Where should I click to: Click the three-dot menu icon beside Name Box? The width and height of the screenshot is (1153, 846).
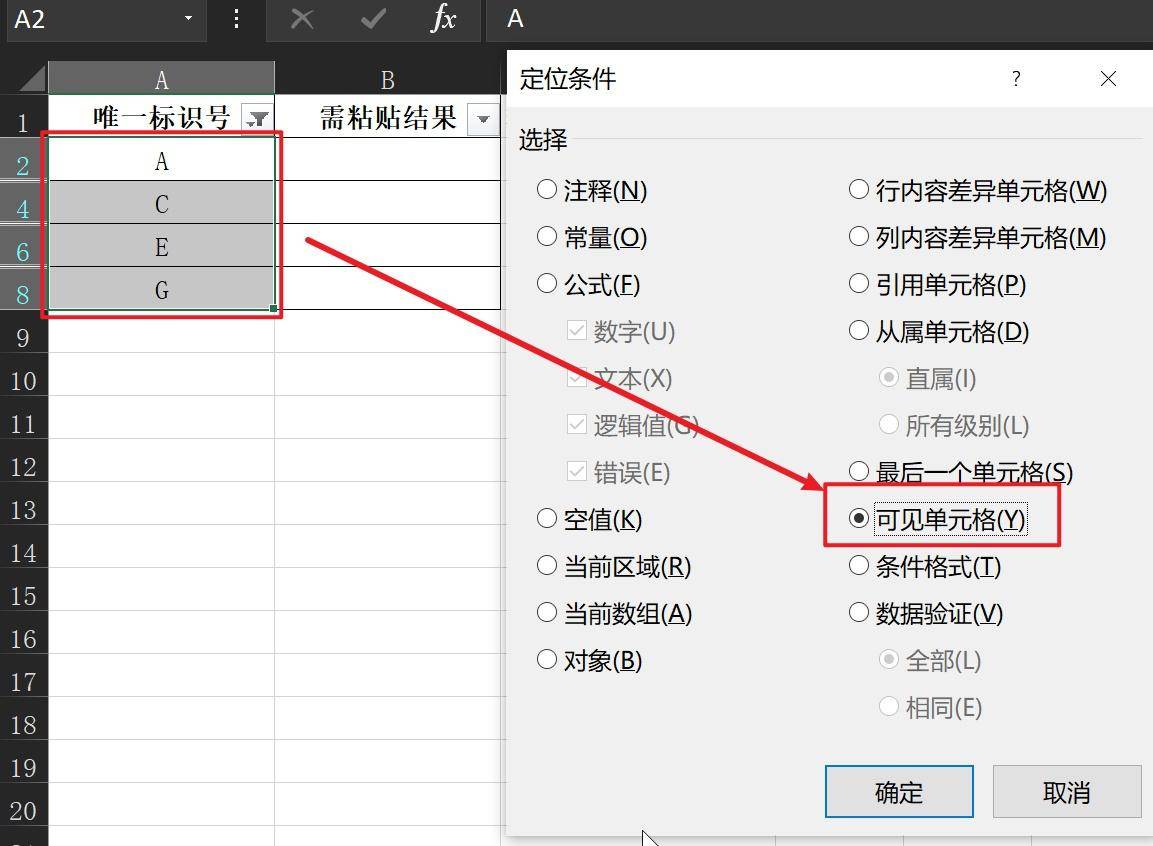click(237, 19)
